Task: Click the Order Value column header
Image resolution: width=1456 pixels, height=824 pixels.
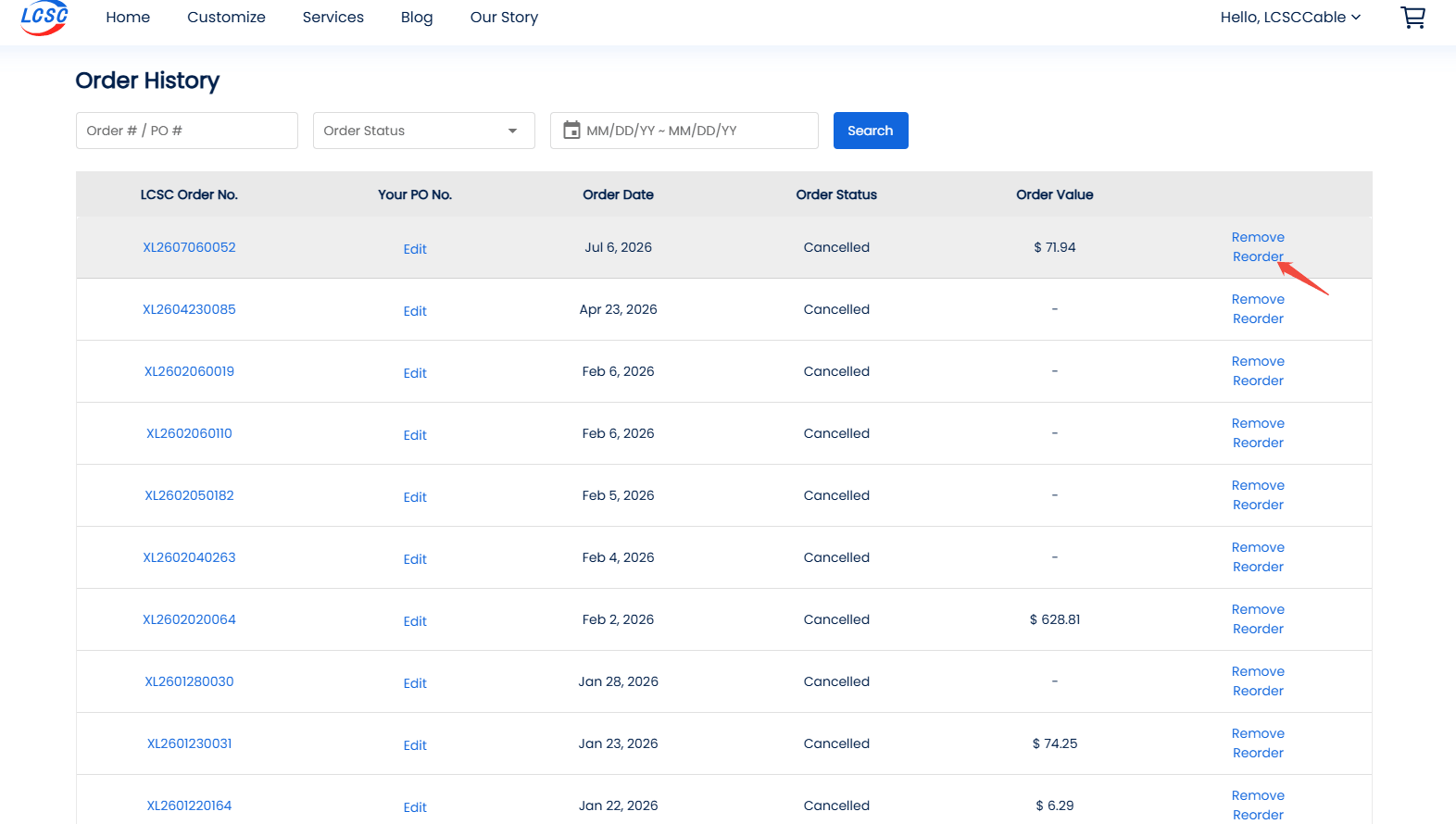Action: click(x=1054, y=194)
